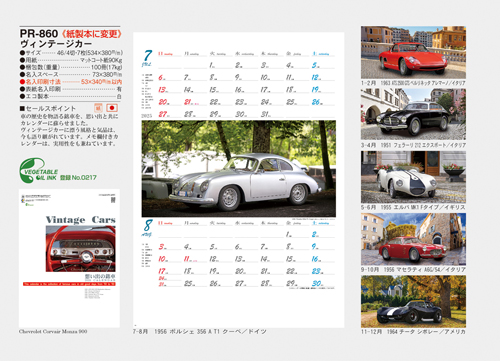The image size is (500, 361).
Task: Click the セールスポイント heading
Action: (x=48, y=108)
